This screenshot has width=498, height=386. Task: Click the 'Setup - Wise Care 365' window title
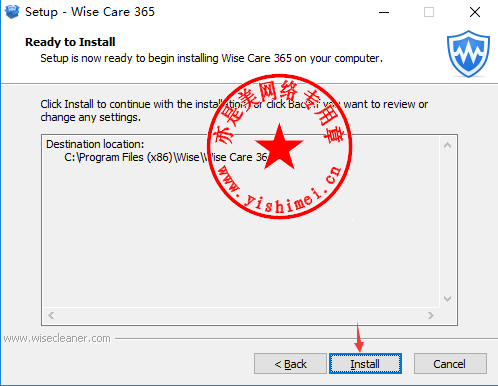click(x=90, y=12)
